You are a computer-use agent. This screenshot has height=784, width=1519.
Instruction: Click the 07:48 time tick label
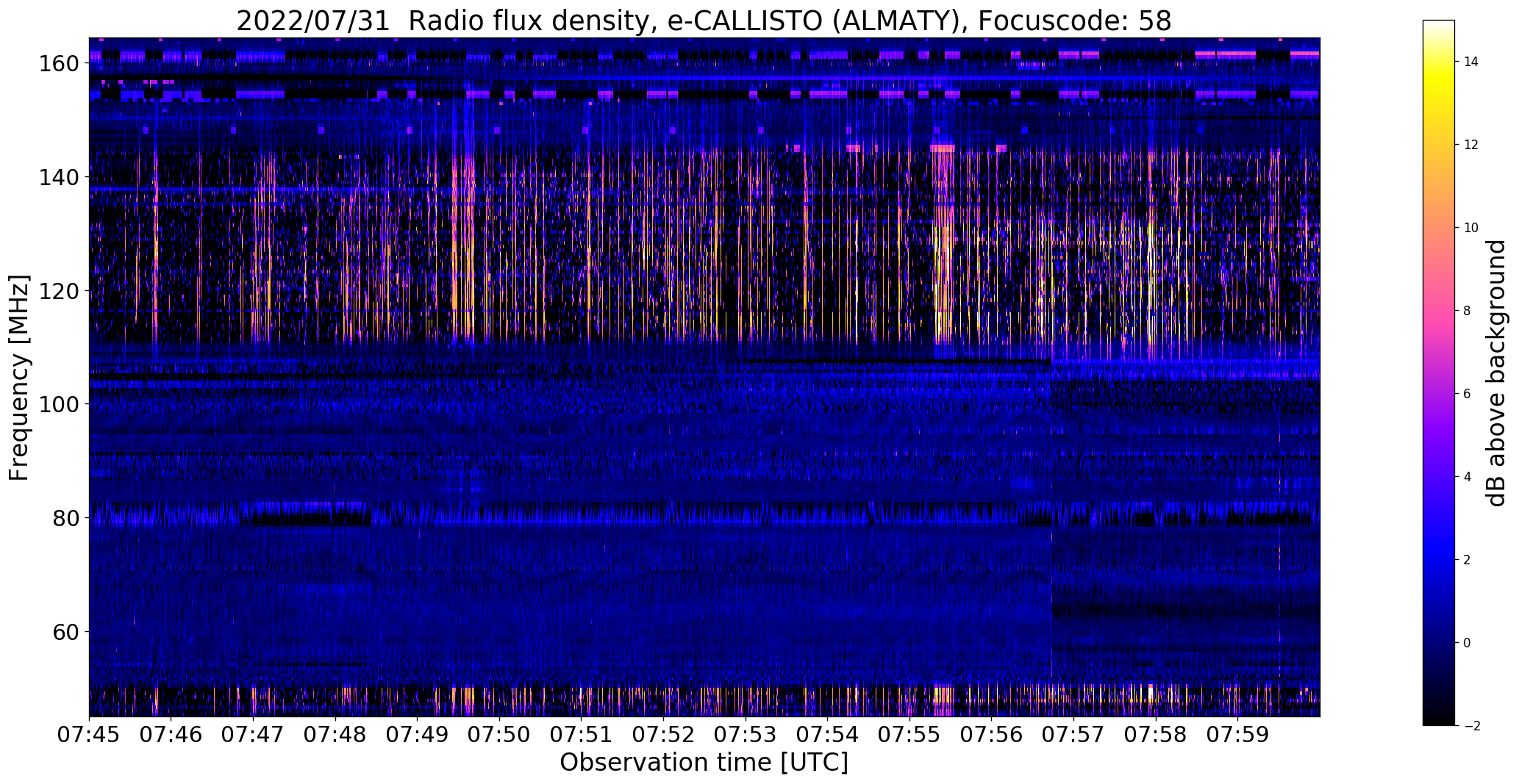335,736
